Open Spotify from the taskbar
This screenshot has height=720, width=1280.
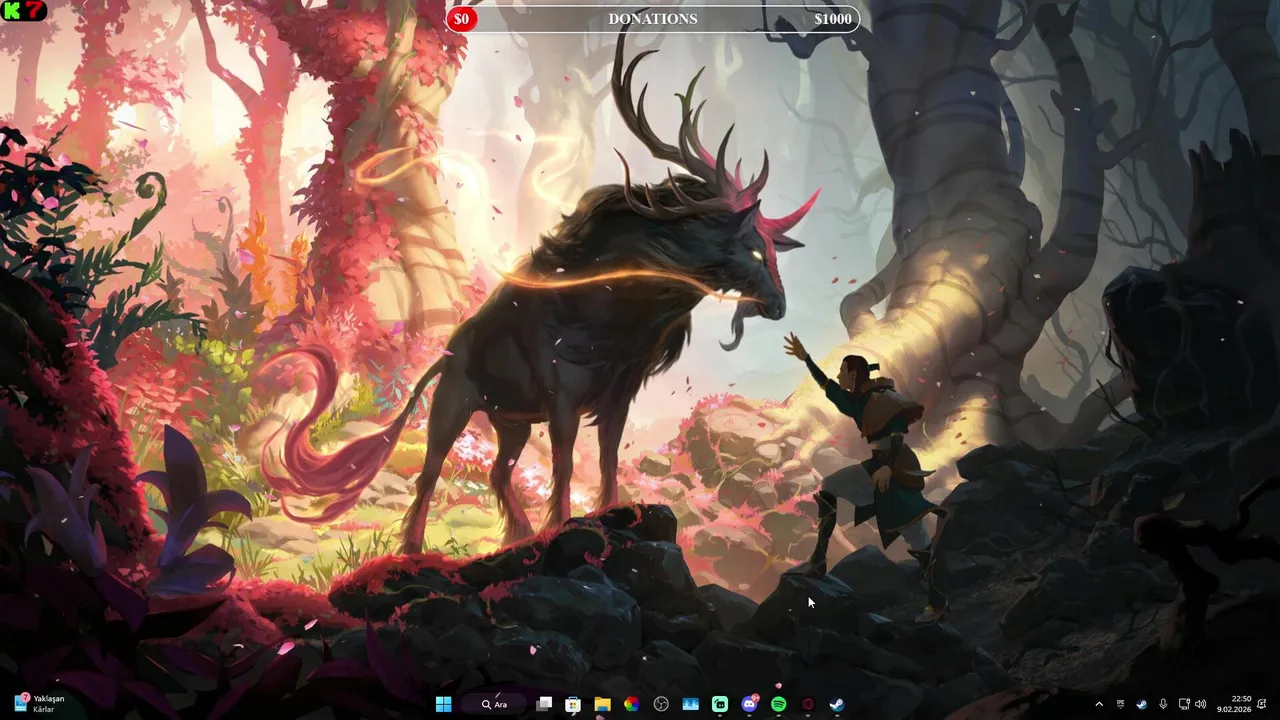tap(778, 704)
